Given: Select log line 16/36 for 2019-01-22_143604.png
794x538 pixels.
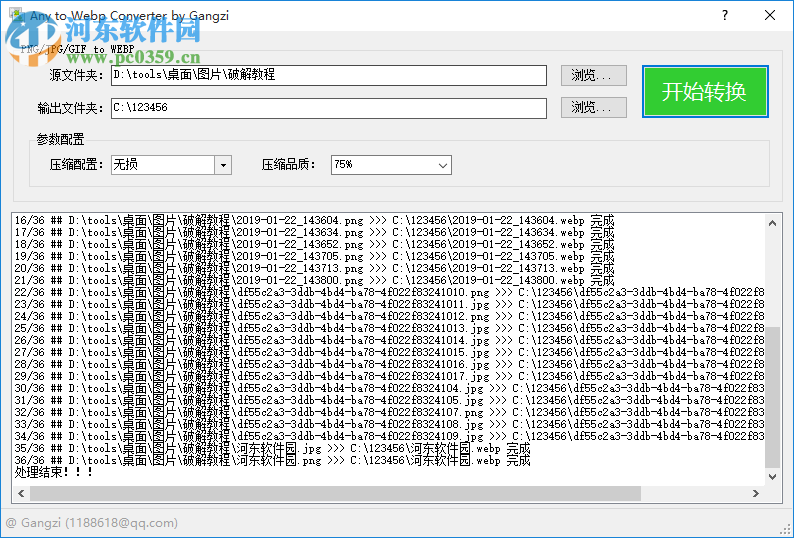Looking at the screenshot, I should 314,221.
